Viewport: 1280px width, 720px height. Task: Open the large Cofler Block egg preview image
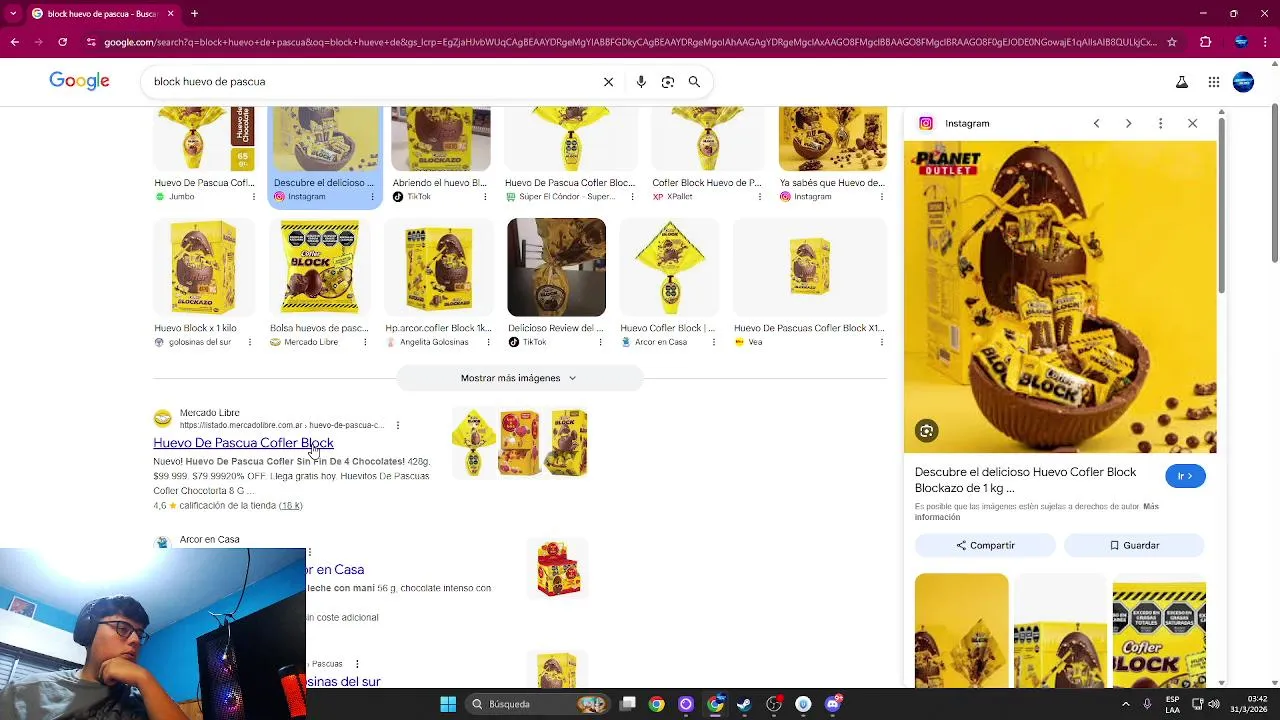tap(1060, 297)
